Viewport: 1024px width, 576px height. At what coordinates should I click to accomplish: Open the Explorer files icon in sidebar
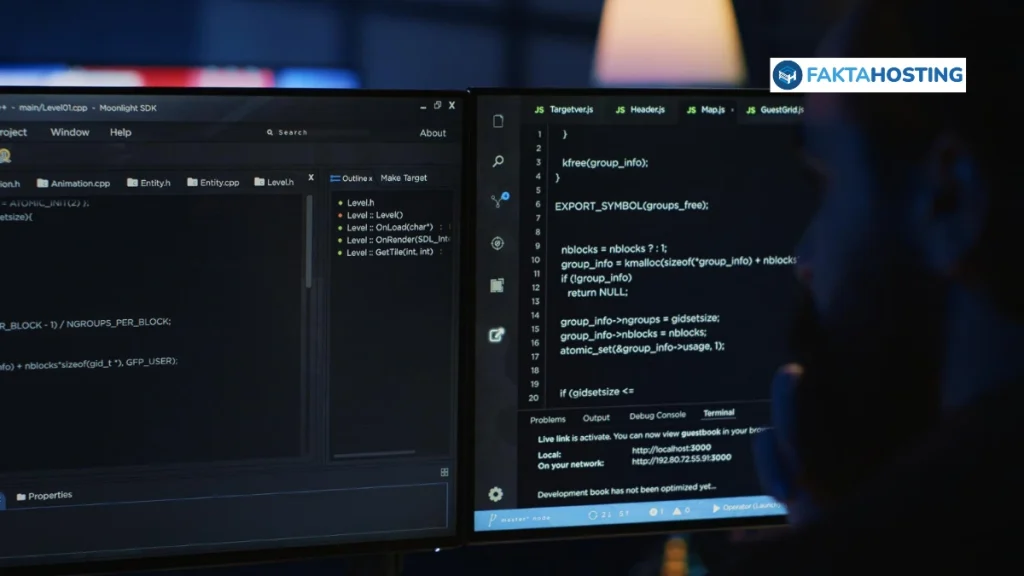point(498,122)
